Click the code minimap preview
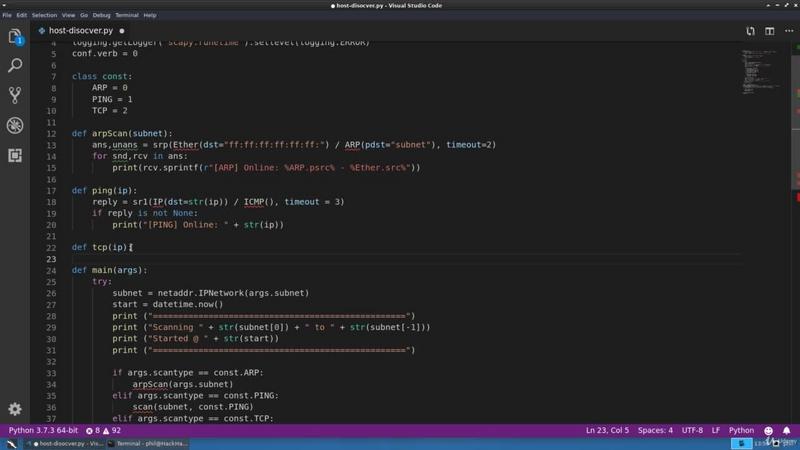 (760, 71)
